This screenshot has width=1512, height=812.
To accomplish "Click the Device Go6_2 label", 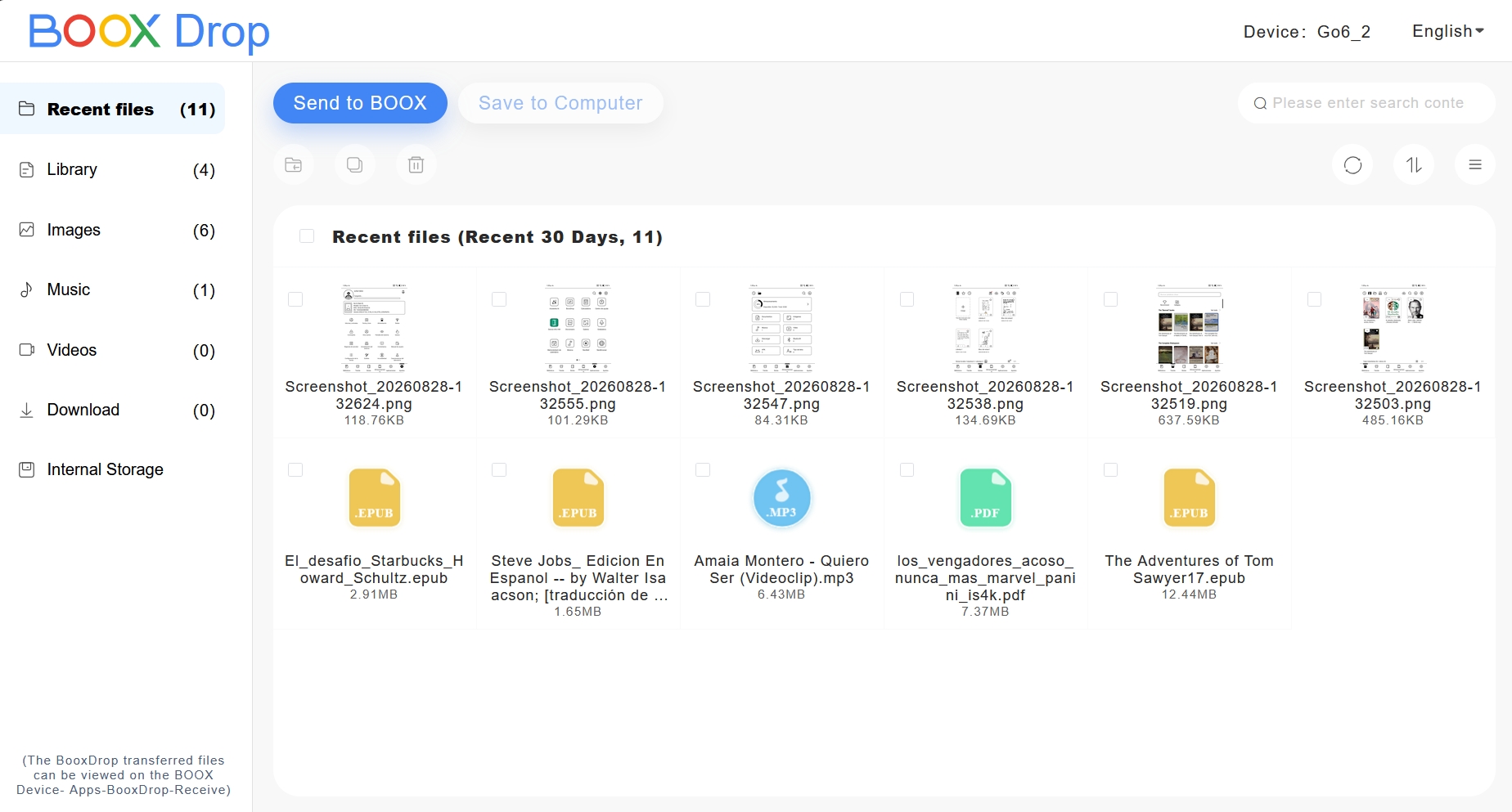I will (1307, 32).
